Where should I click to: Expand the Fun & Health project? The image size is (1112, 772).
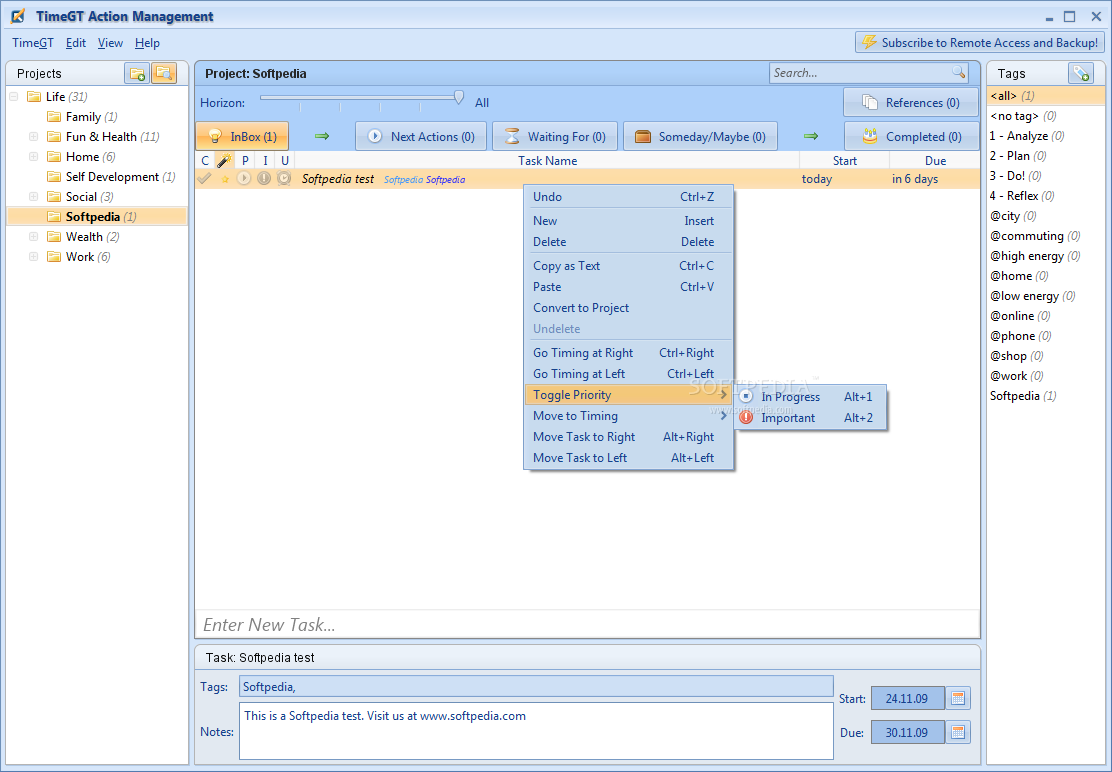point(33,136)
